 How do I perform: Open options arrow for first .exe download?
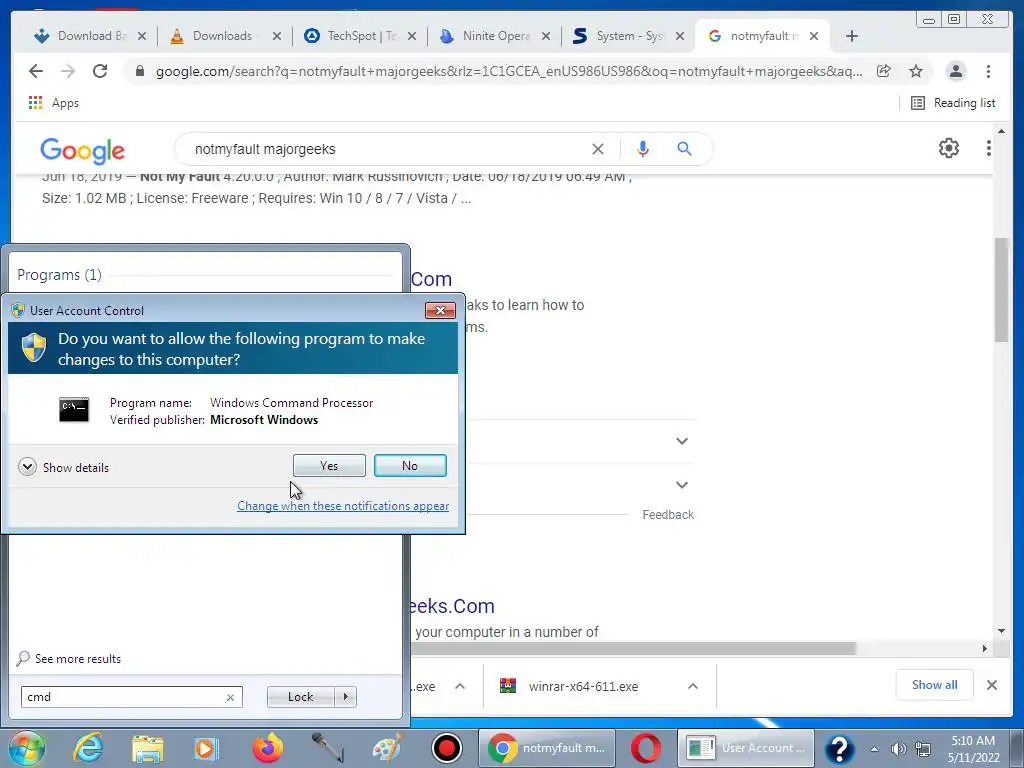[x=460, y=686]
